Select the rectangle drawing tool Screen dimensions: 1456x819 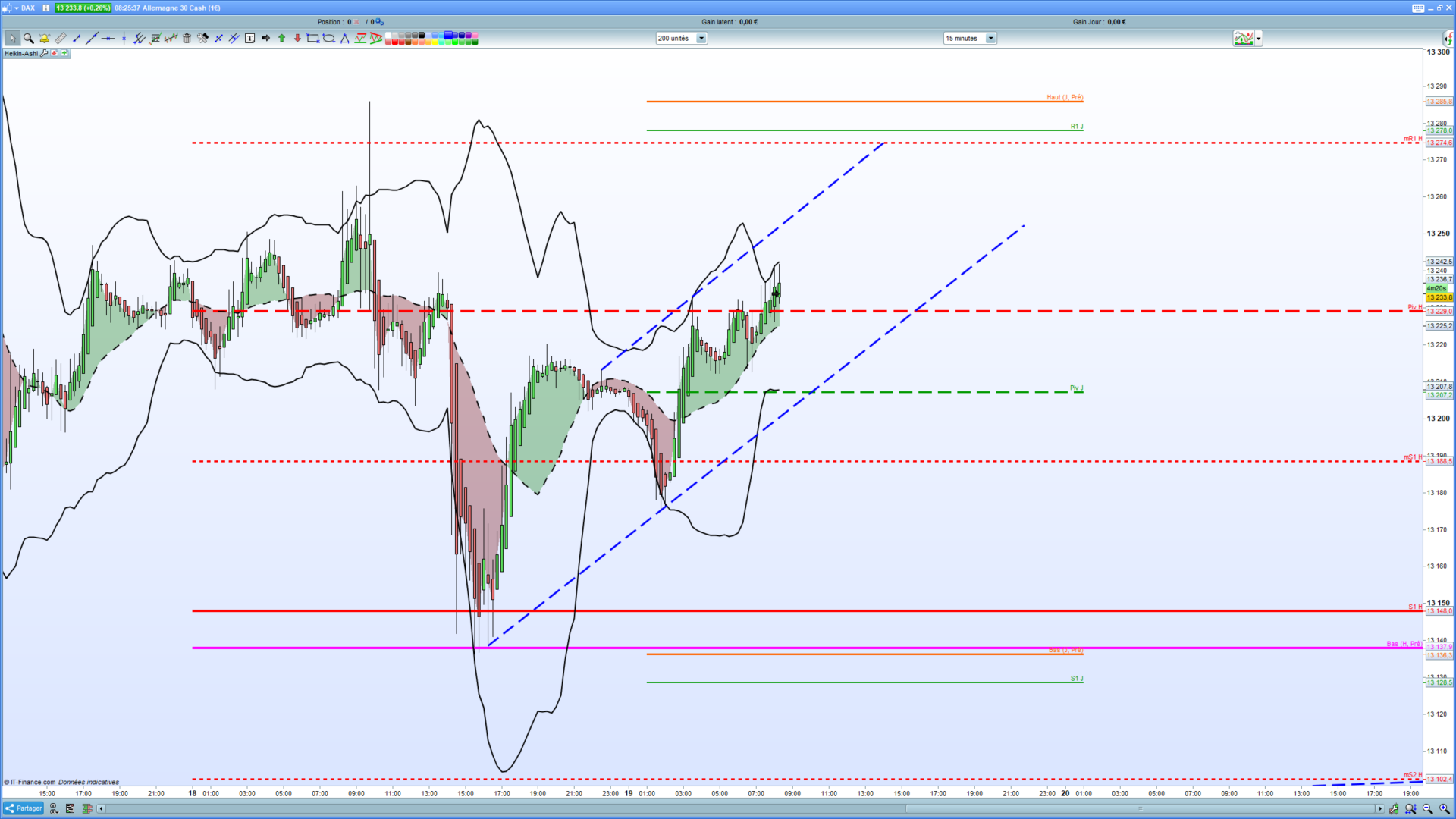pyautogui.click(x=312, y=38)
